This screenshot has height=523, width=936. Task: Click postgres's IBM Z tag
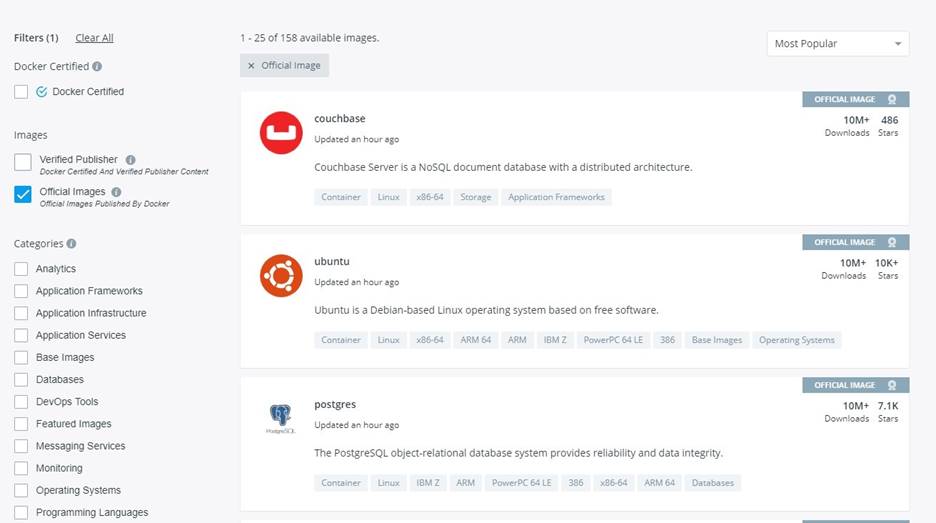click(x=428, y=482)
